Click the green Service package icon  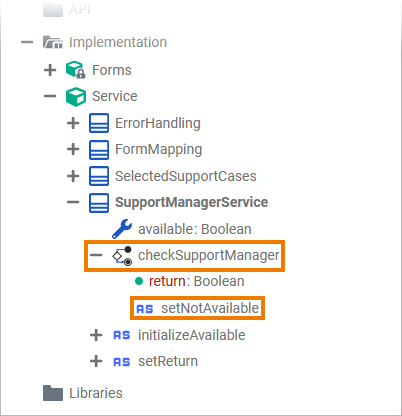76,97
